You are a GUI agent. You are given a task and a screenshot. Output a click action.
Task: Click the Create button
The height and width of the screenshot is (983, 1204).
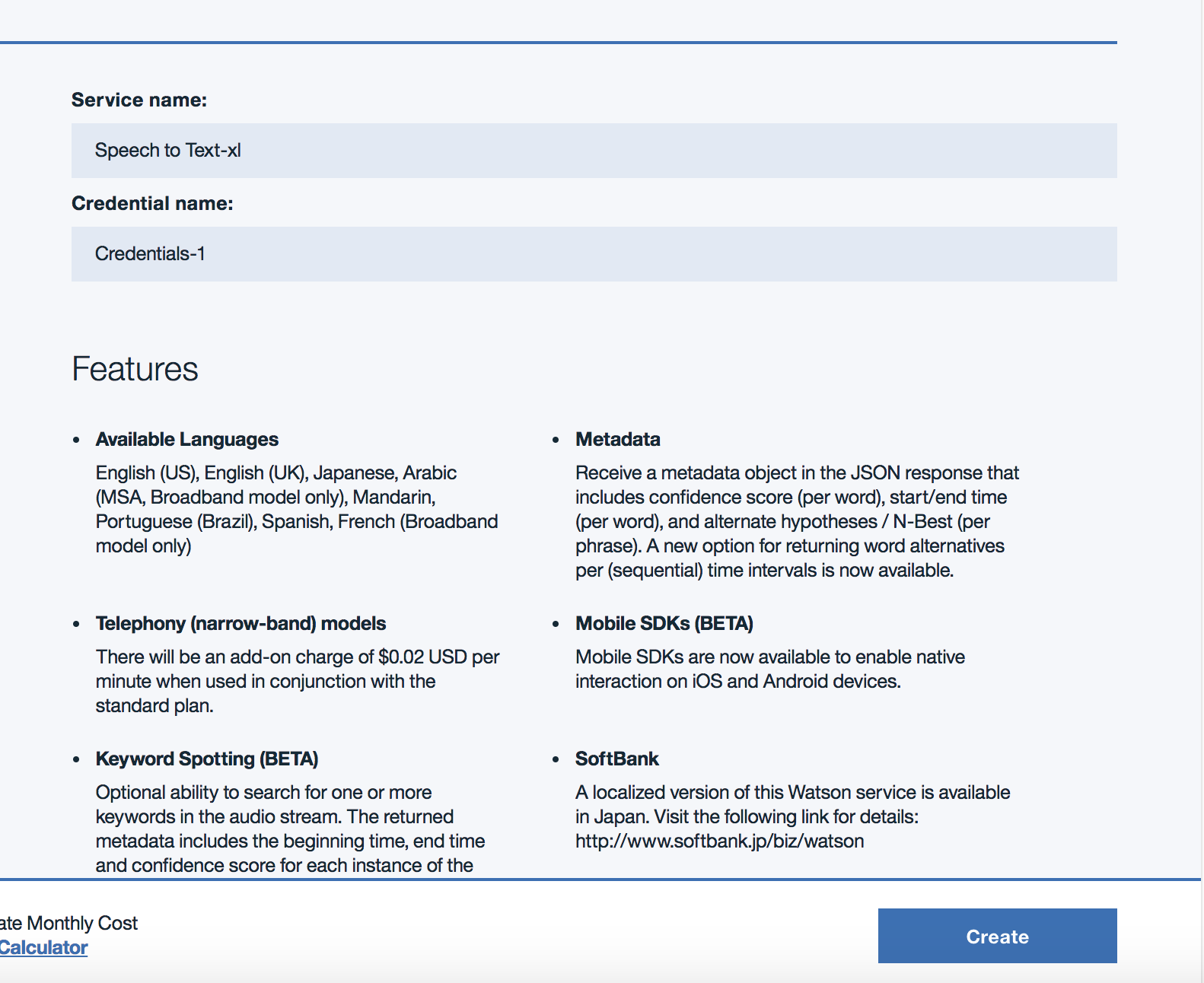coord(997,936)
